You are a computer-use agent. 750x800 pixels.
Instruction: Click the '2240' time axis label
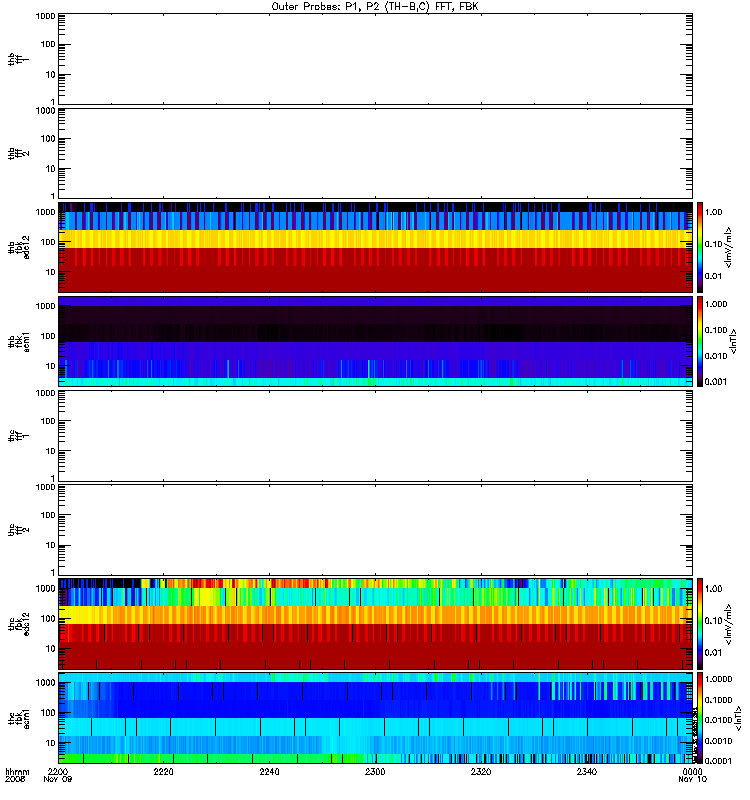point(269,771)
